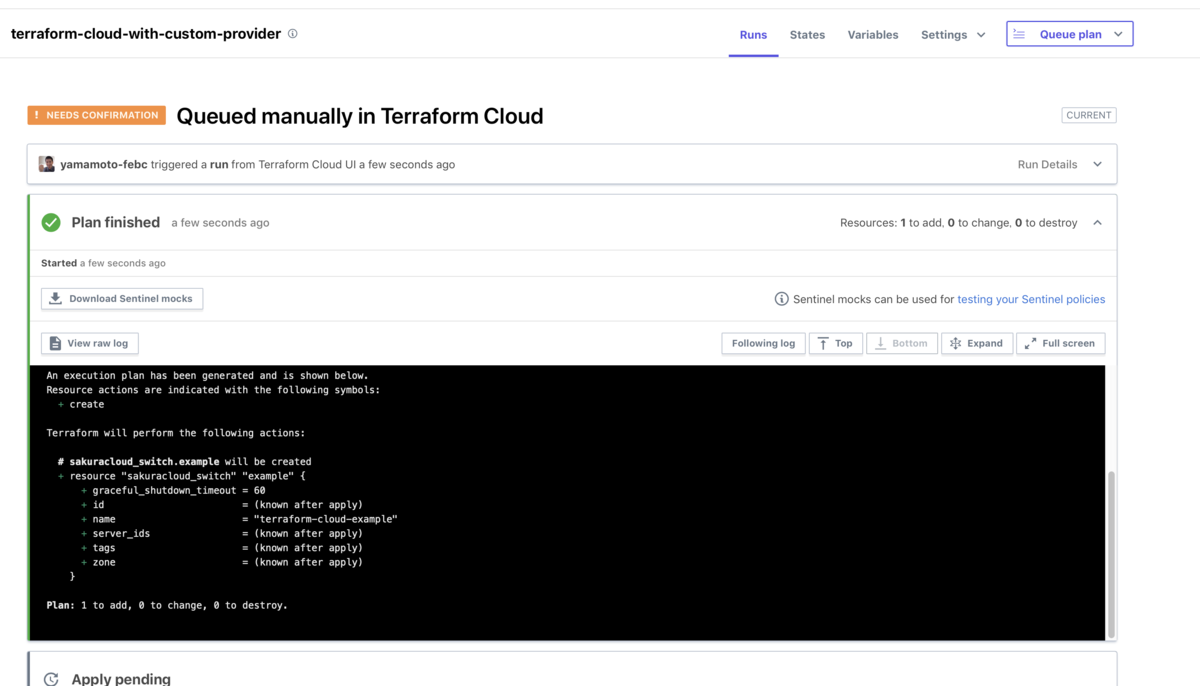The height and width of the screenshot is (686, 1200).
Task: Click Queued manually in Terraform Cloud heading
Action: point(360,116)
